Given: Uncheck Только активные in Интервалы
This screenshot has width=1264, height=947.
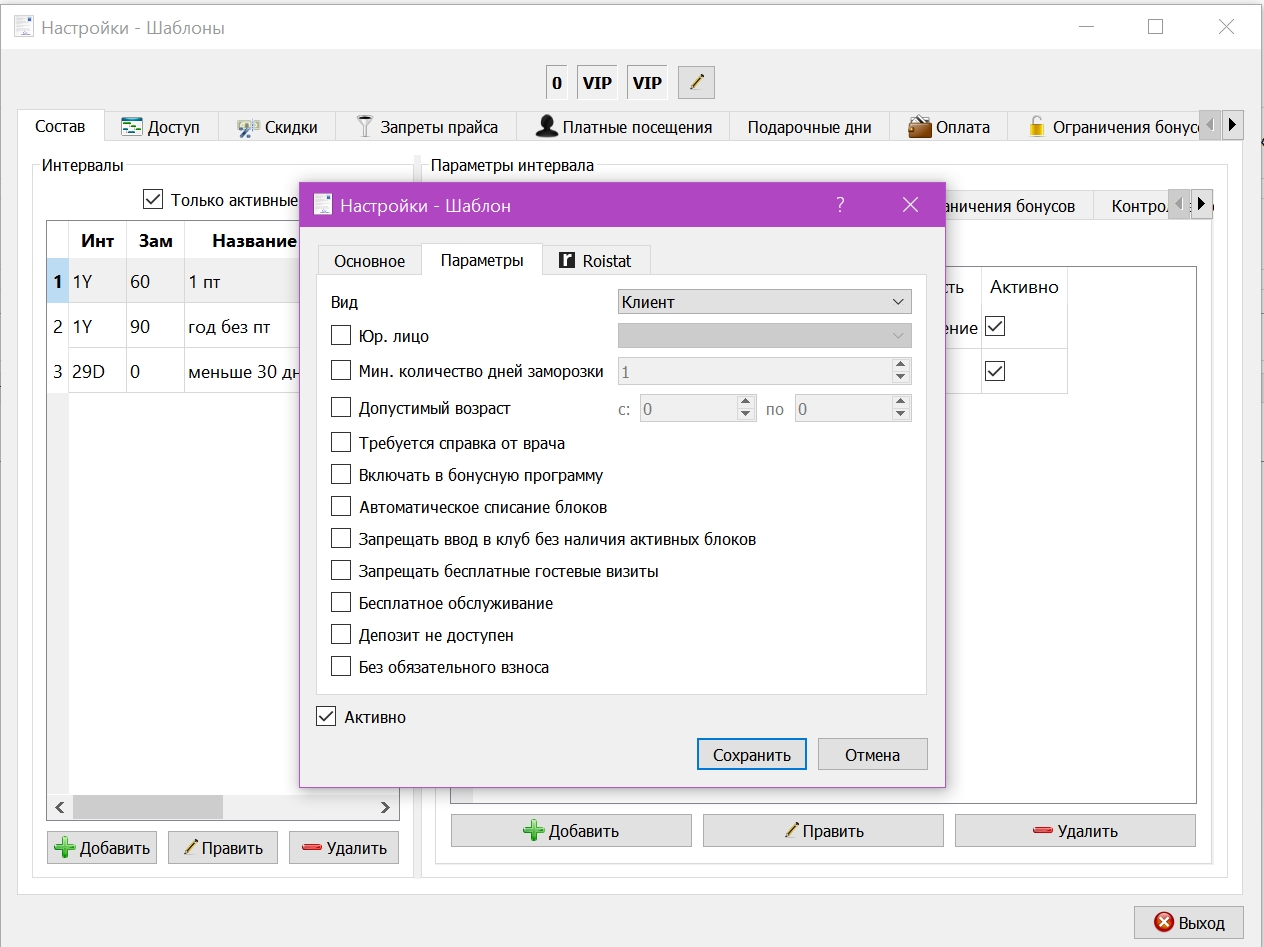Looking at the screenshot, I should click(153, 199).
